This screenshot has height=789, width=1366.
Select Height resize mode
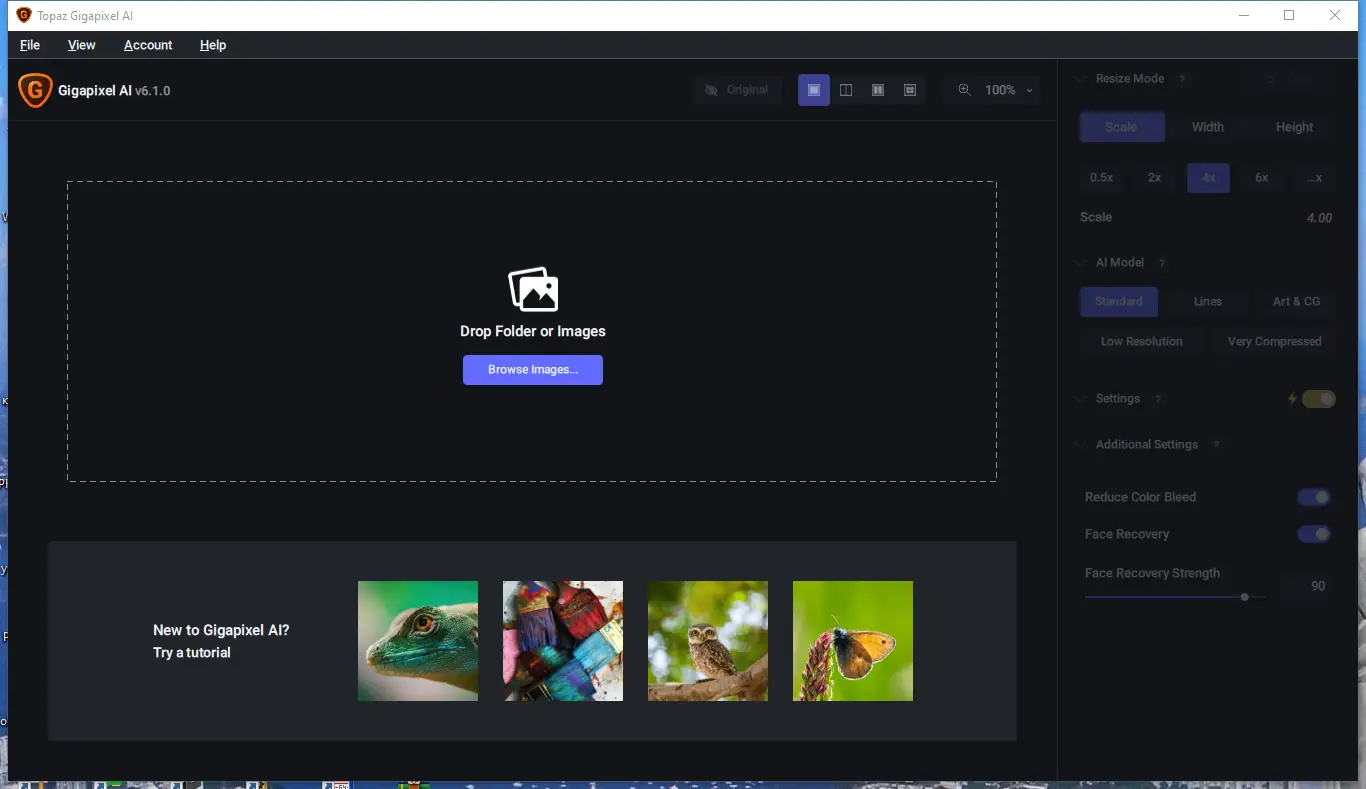click(x=1294, y=127)
